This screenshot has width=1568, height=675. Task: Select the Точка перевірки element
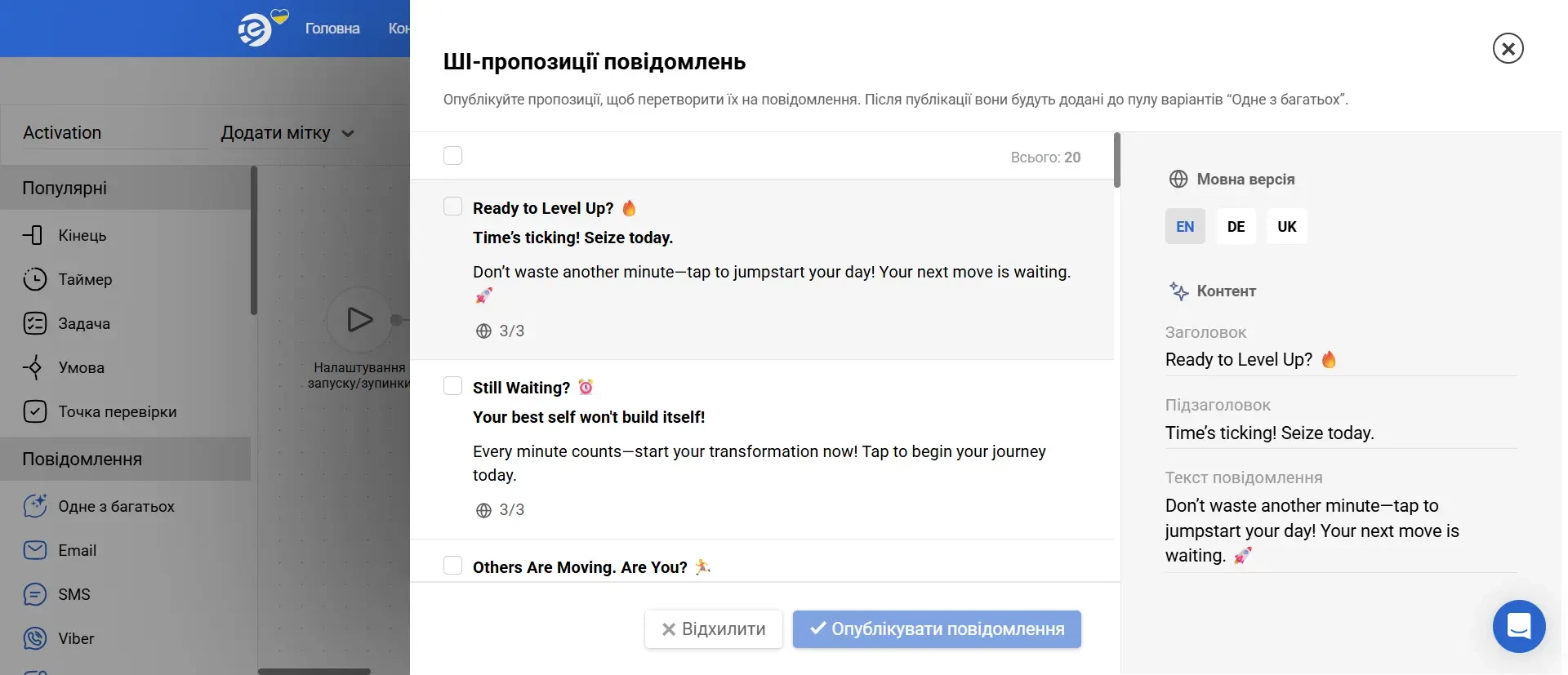coord(117,411)
